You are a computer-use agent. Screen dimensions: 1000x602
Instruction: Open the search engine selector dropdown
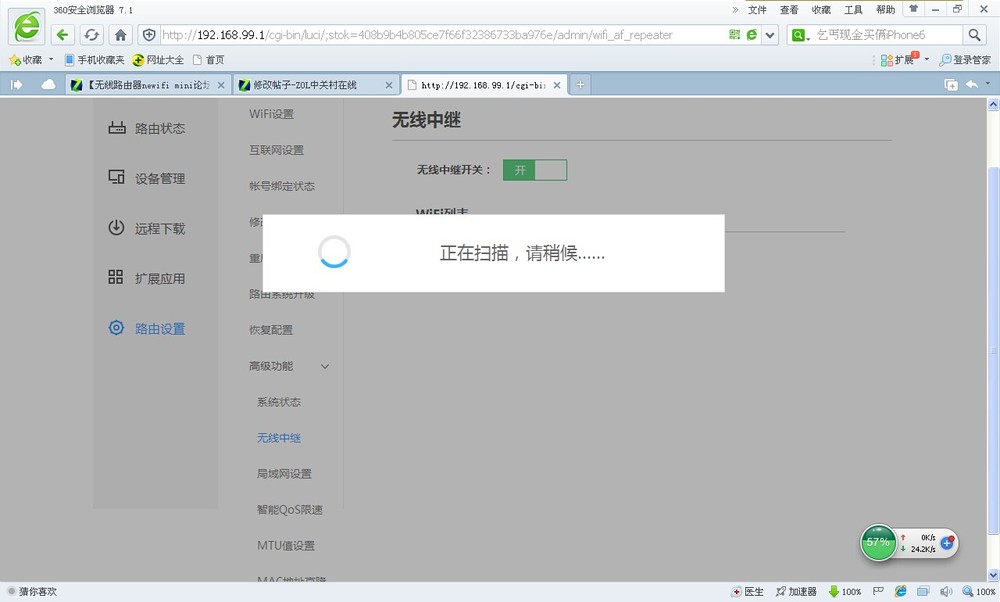click(800, 35)
